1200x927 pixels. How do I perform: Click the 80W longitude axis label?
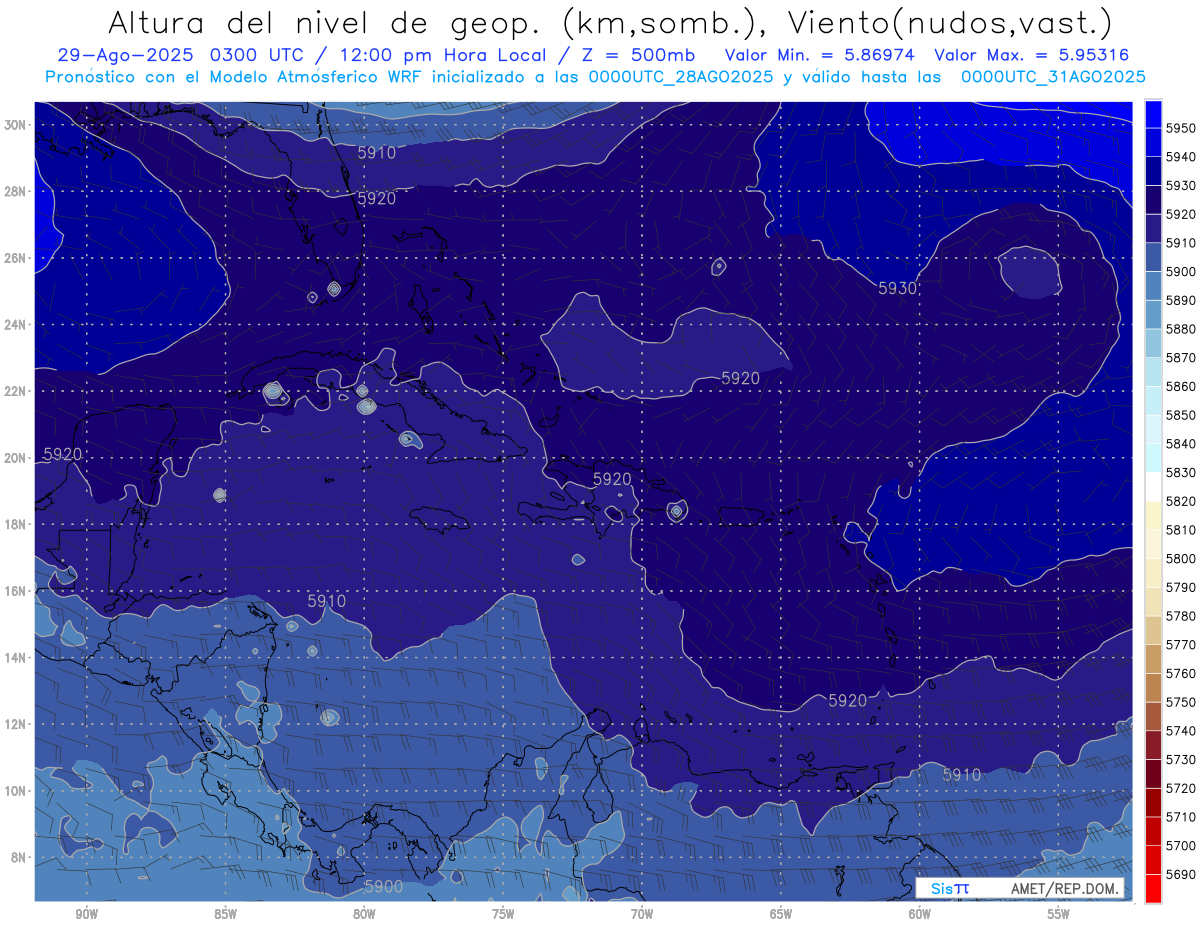[364, 914]
